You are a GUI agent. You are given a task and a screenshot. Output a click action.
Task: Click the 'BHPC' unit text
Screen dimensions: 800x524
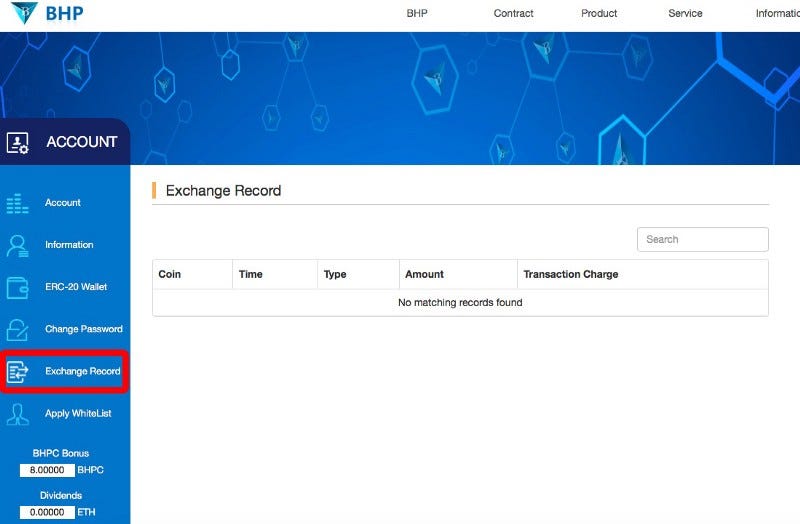[90, 470]
